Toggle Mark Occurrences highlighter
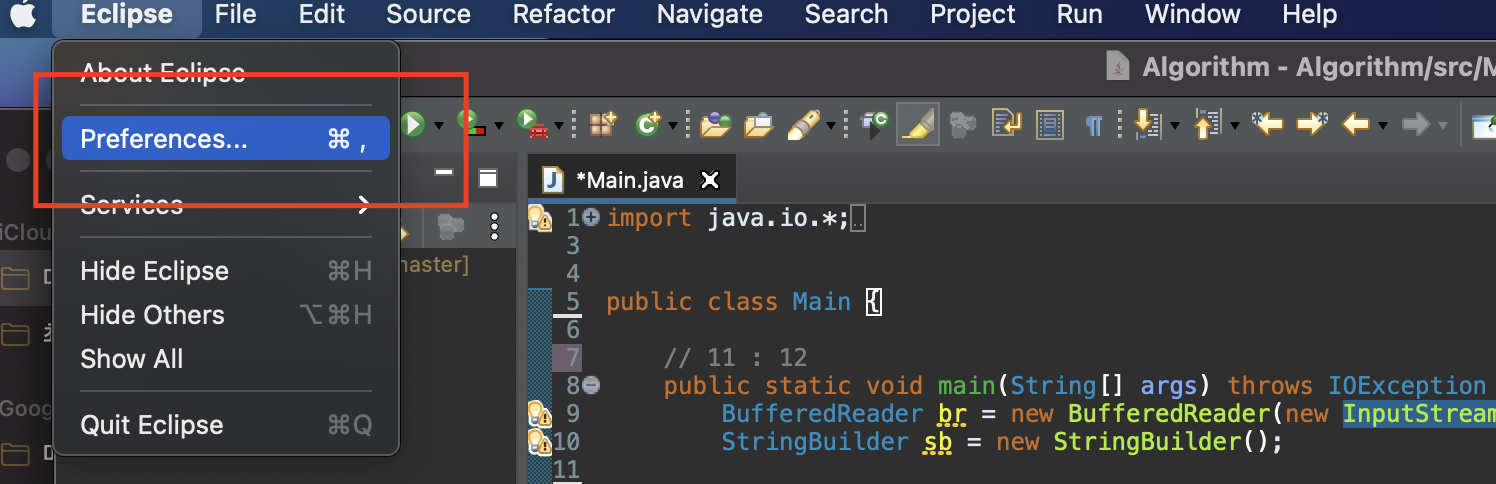Image resolution: width=1496 pixels, height=484 pixels. pyautogui.click(x=917, y=124)
